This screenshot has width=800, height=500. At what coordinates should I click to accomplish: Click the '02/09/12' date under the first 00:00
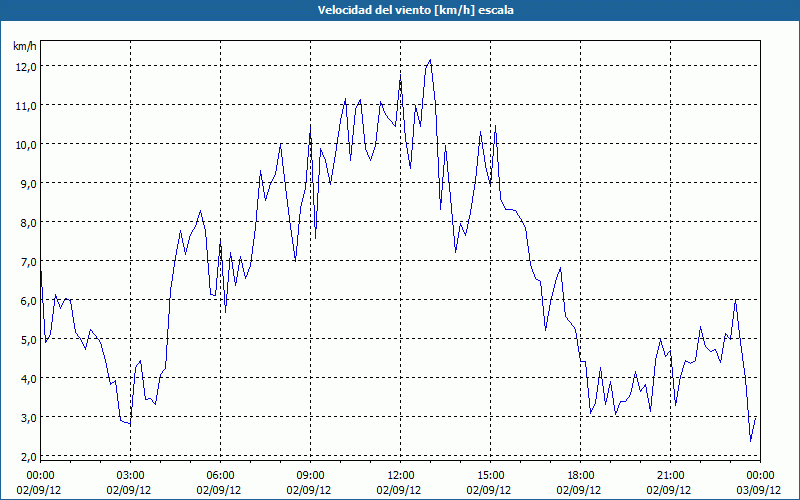40,490
